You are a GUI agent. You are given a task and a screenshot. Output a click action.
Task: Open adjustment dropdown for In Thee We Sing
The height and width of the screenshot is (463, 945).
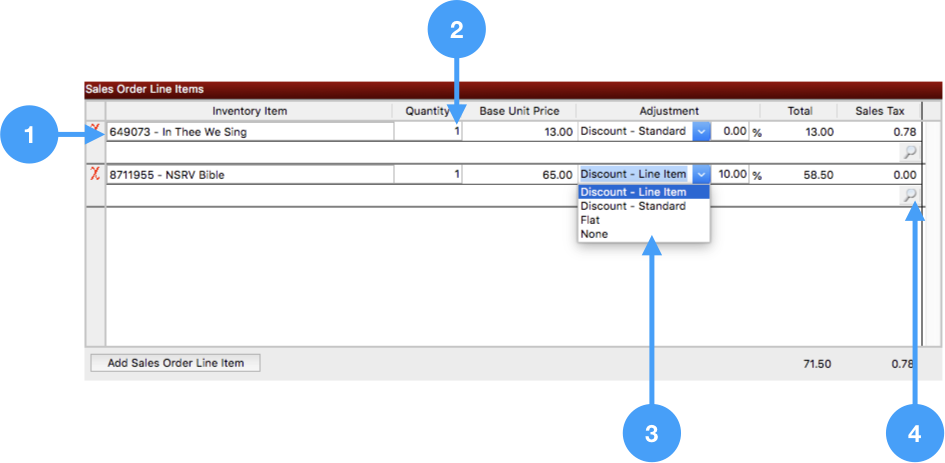[701, 131]
